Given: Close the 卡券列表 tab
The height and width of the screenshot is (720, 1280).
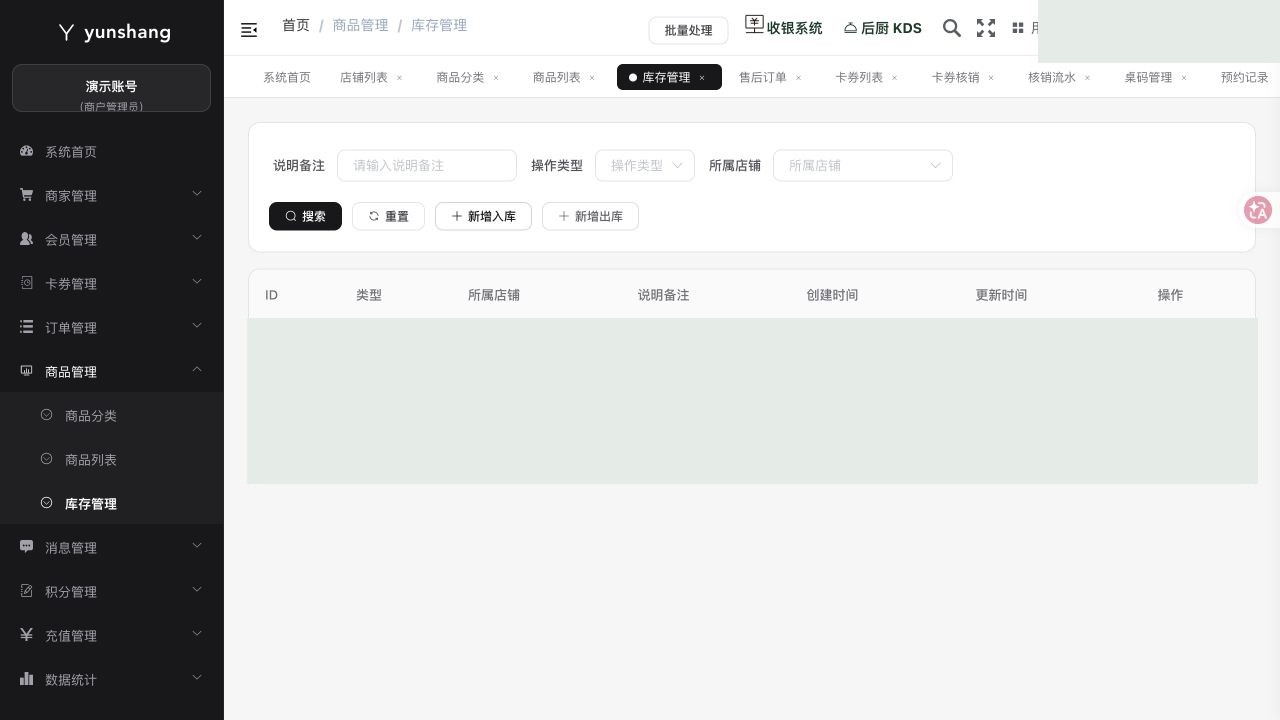Looking at the screenshot, I should click(894, 78).
